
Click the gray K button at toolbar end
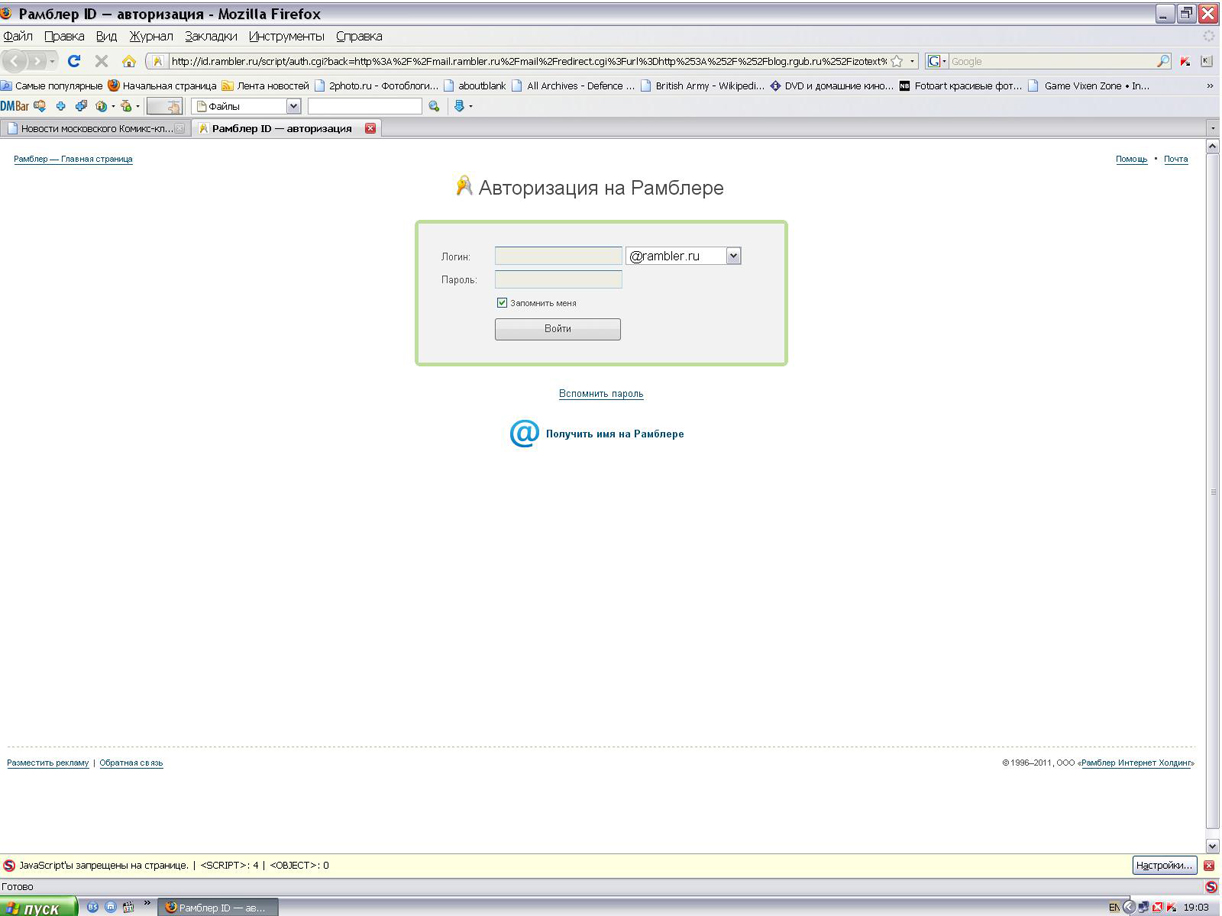(x=1206, y=61)
